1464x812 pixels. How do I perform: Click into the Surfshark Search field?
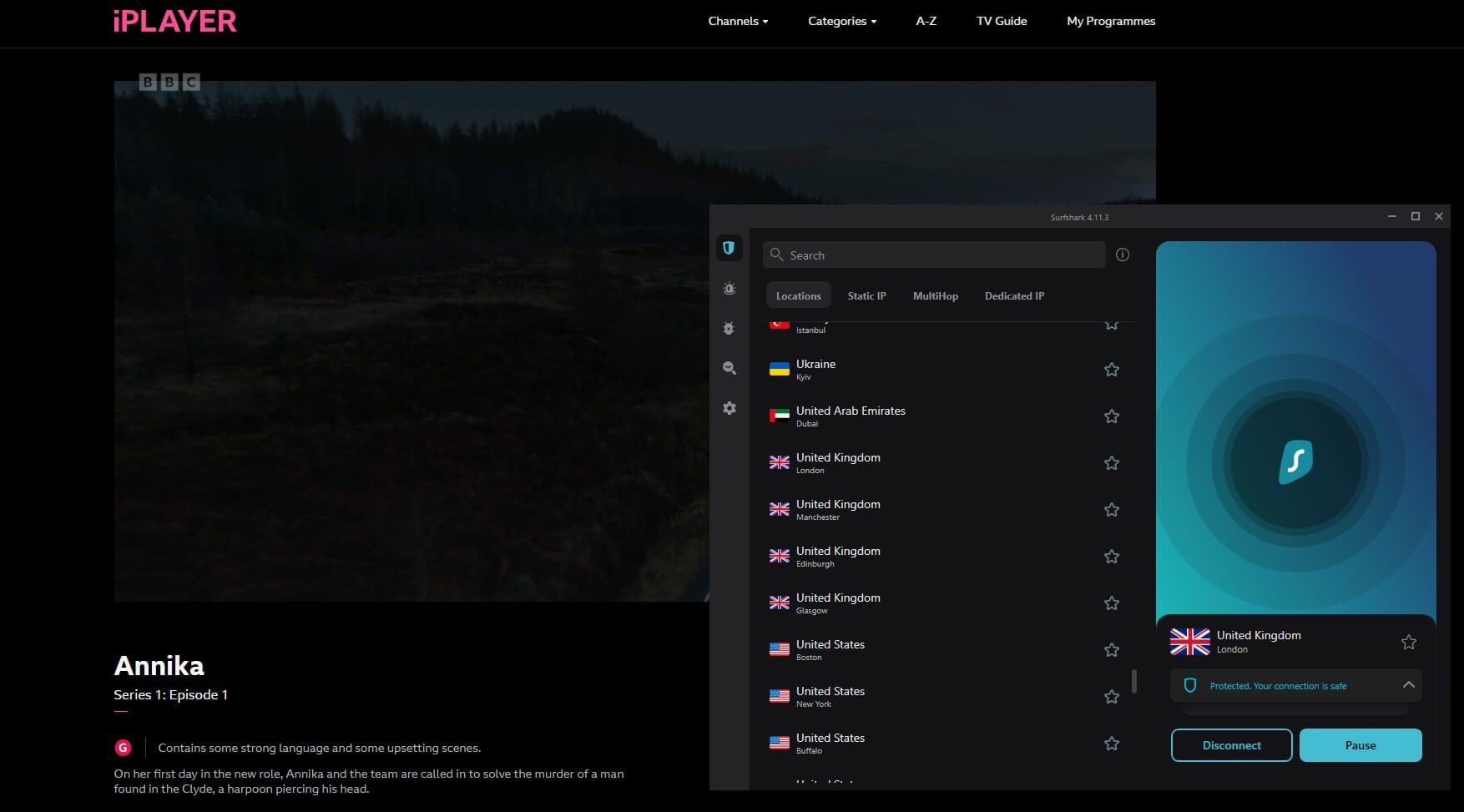(934, 255)
